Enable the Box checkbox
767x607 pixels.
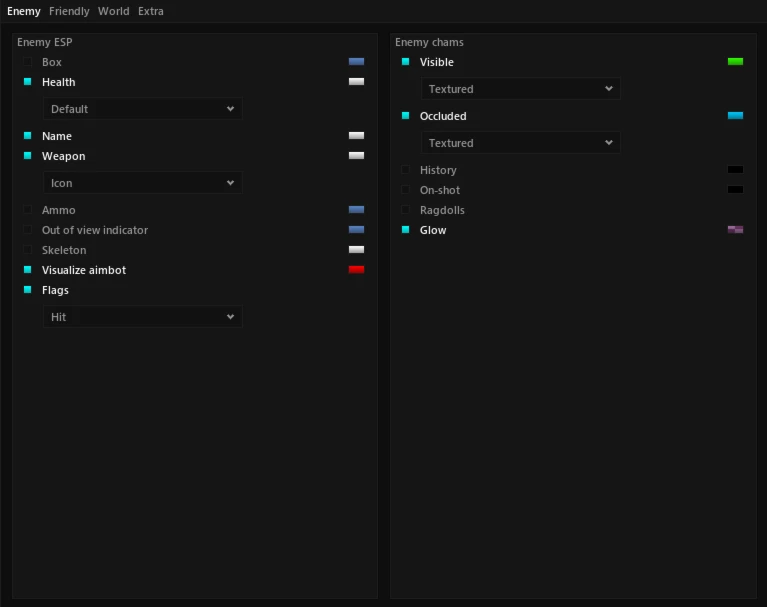pyautogui.click(x=27, y=62)
